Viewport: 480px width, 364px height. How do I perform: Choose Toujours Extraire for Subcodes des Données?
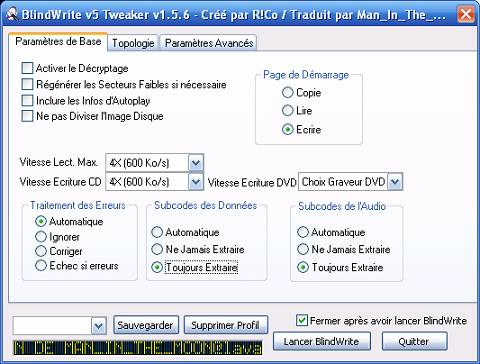click(x=157, y=267)
